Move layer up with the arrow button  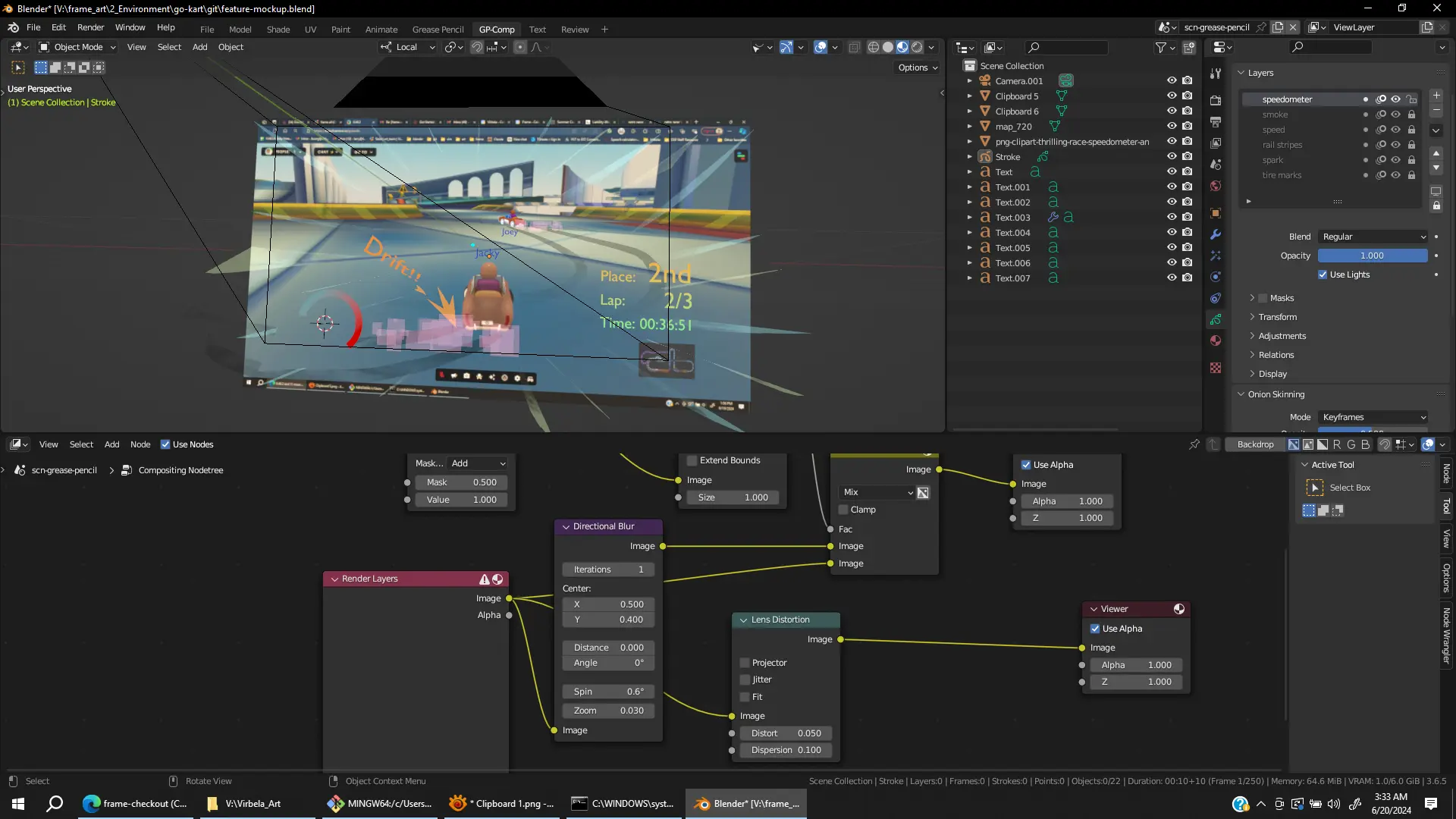(1436, 153)
